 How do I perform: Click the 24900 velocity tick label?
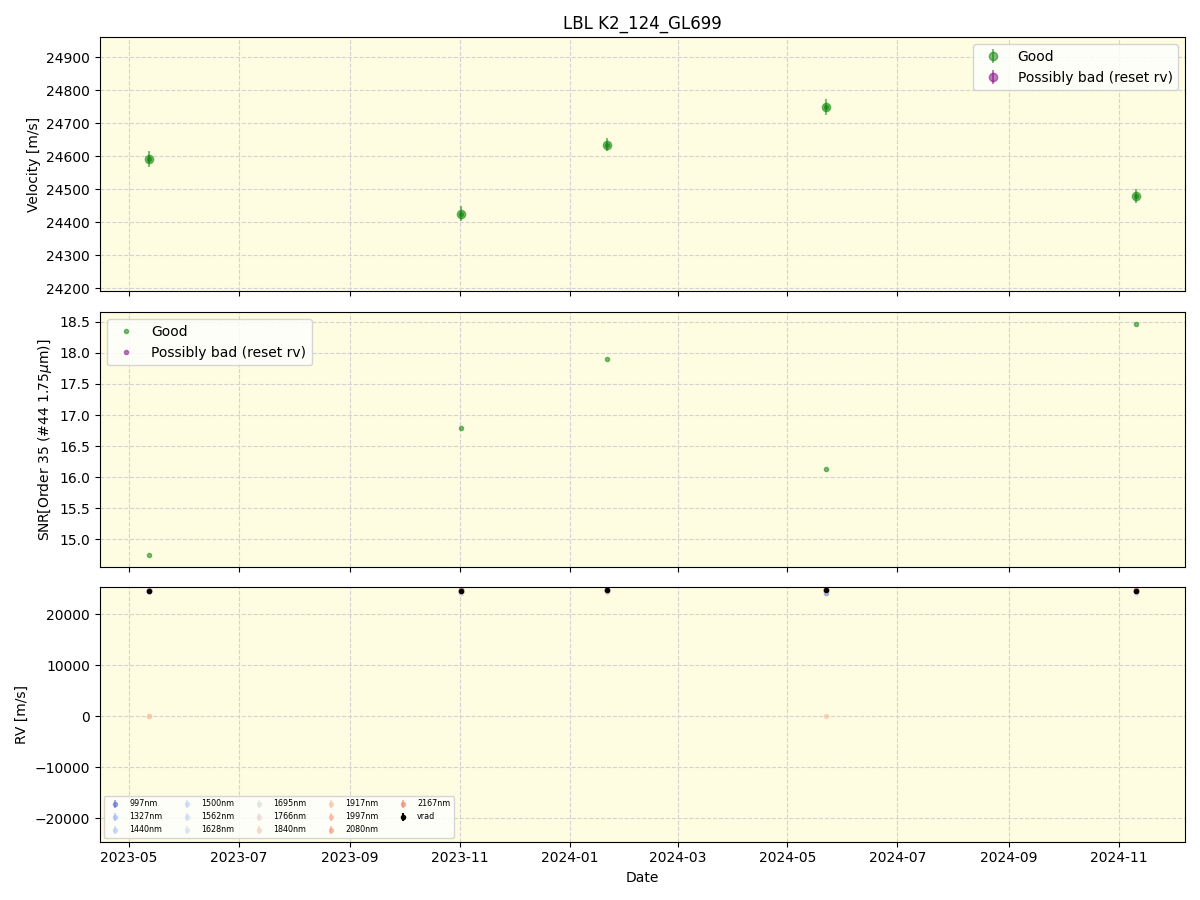[69, 58]
